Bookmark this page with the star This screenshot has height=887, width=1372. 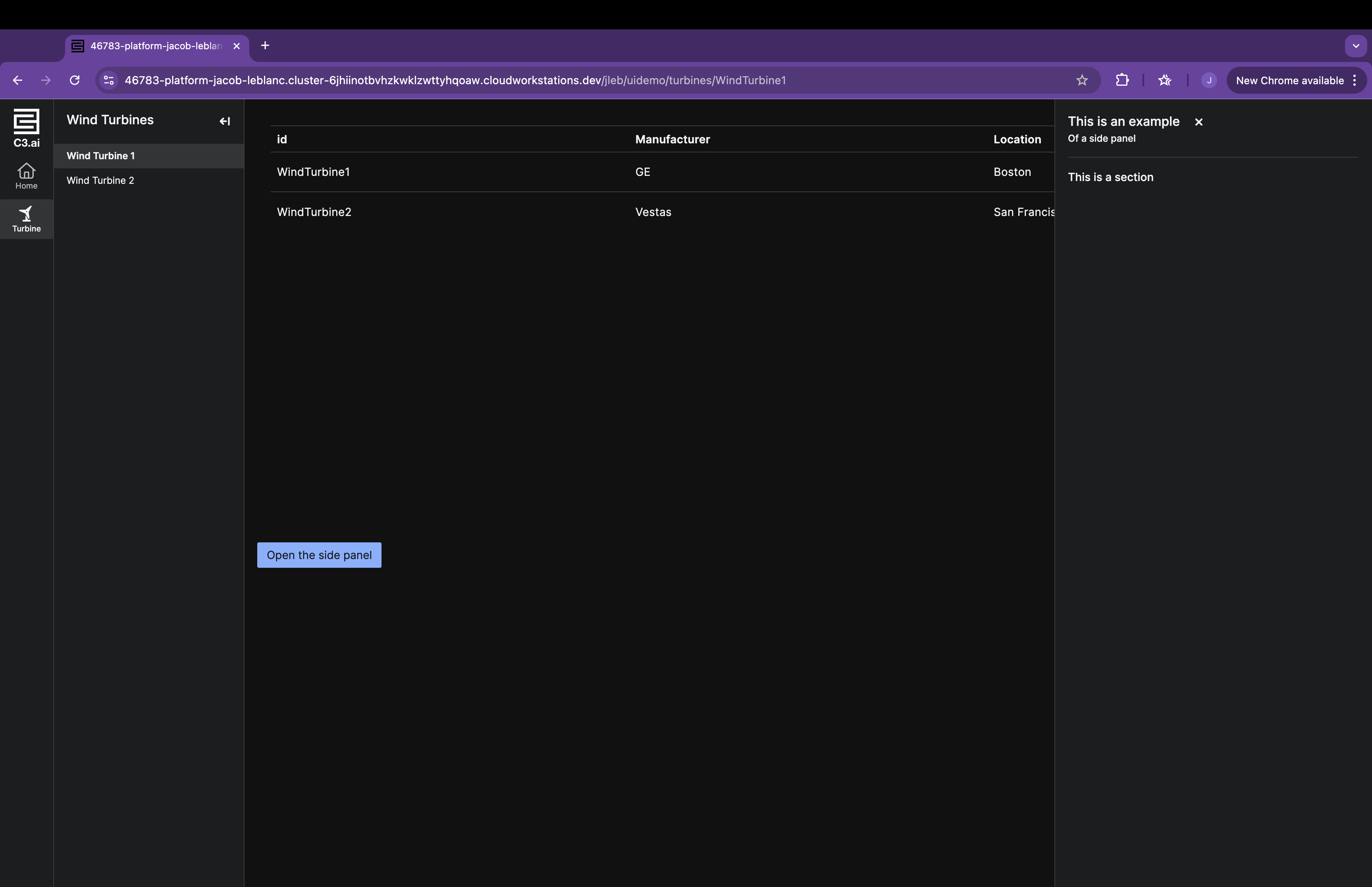click(1082, 80)
